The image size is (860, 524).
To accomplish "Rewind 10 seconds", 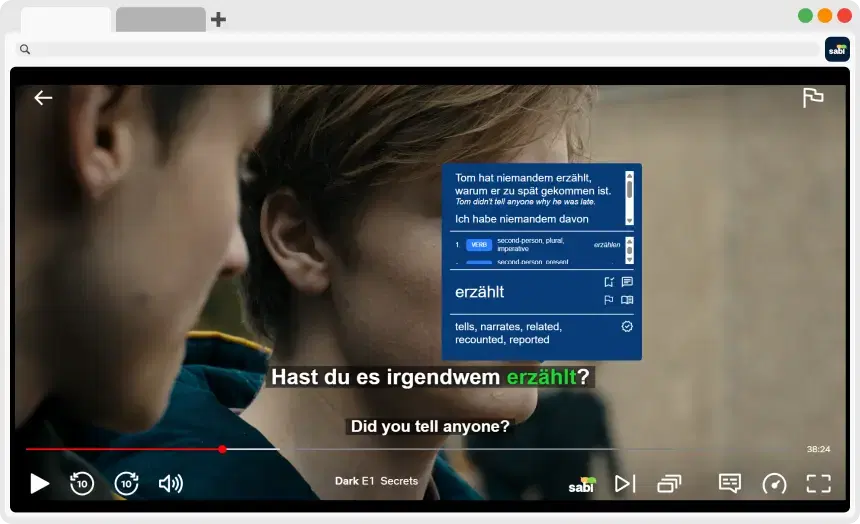I will (x=82, y=483).
